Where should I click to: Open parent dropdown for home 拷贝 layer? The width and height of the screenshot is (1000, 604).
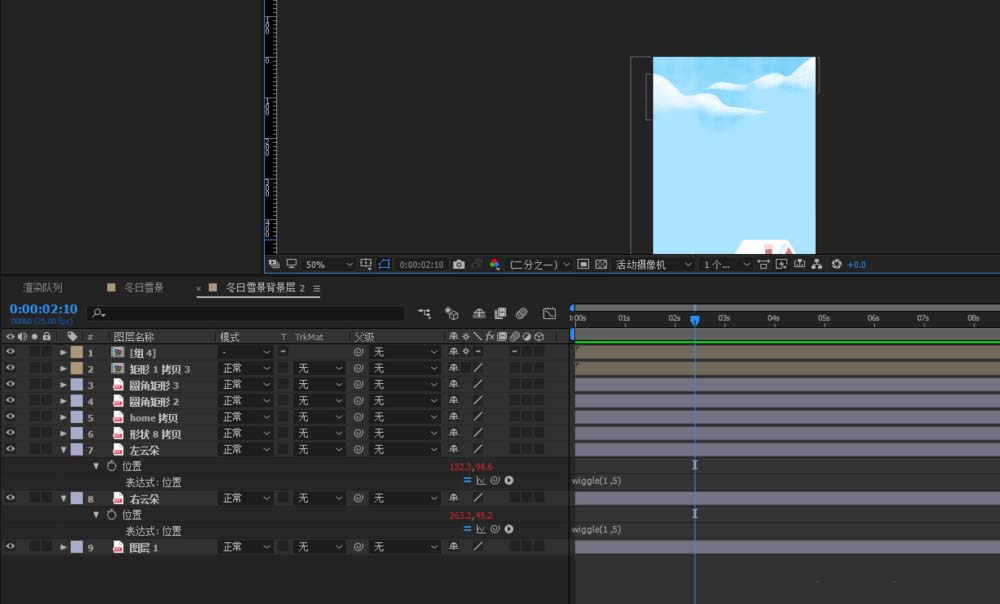click(406, 417)
